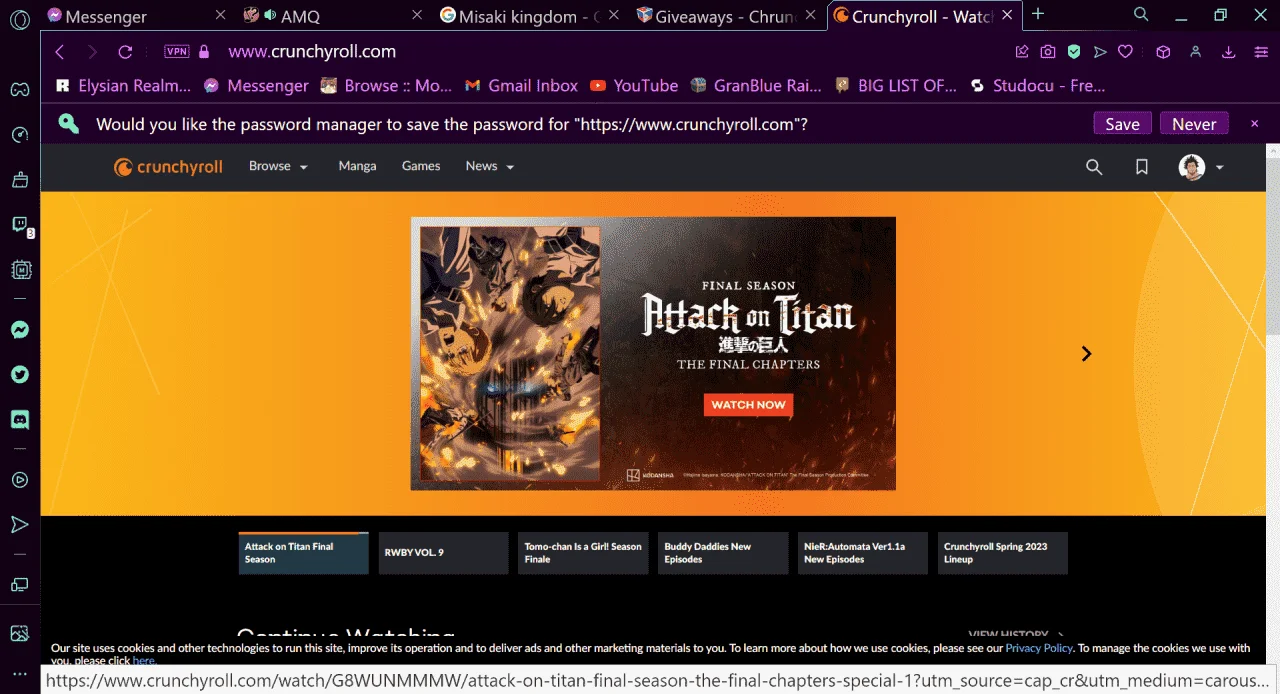Open Twitter from the sidebar
Image resolution: width=1280 pixels, height=694 pixels.
pos(20,375)
